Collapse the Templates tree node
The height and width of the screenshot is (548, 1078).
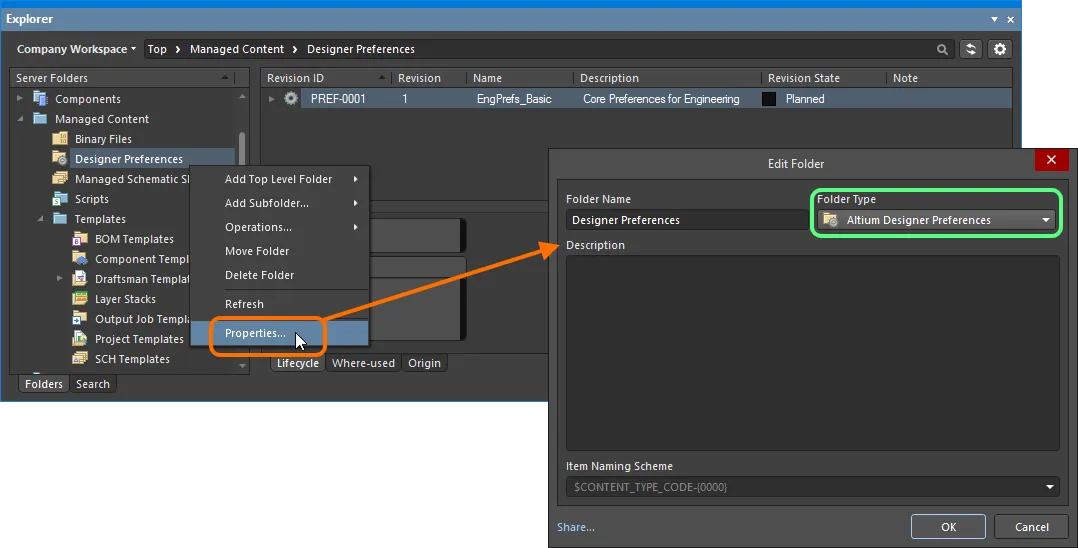click(x=40, y=219)
